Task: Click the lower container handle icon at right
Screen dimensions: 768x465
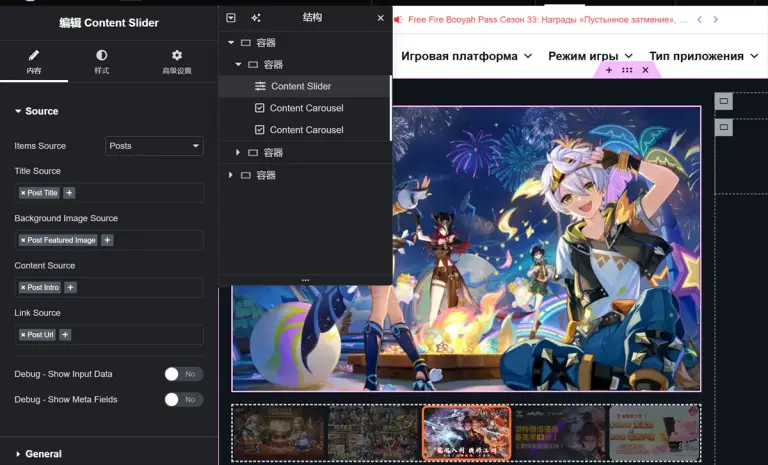Action: [723, 127]
